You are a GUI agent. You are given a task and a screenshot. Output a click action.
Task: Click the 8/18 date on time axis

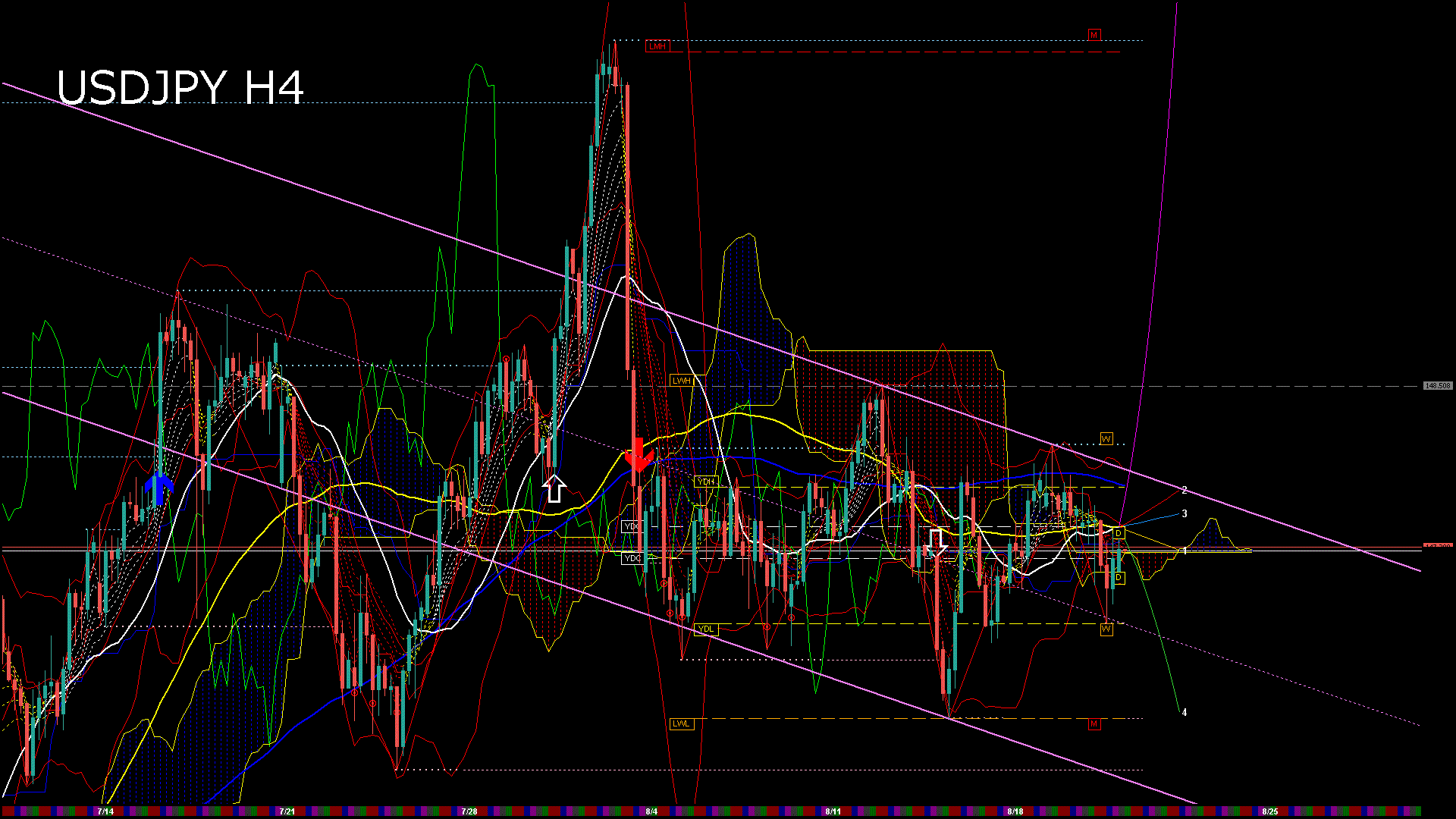tap(1015, 811)
